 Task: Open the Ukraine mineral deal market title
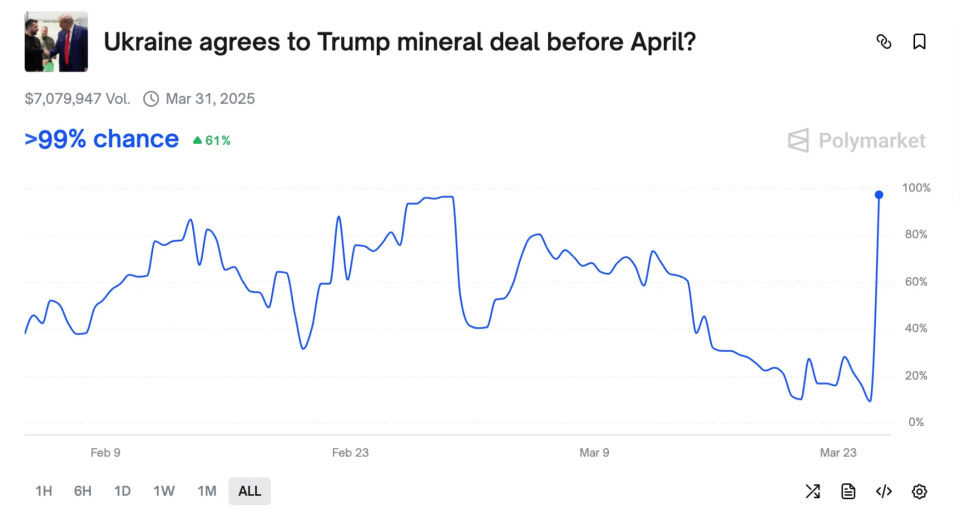pos(400,42)
